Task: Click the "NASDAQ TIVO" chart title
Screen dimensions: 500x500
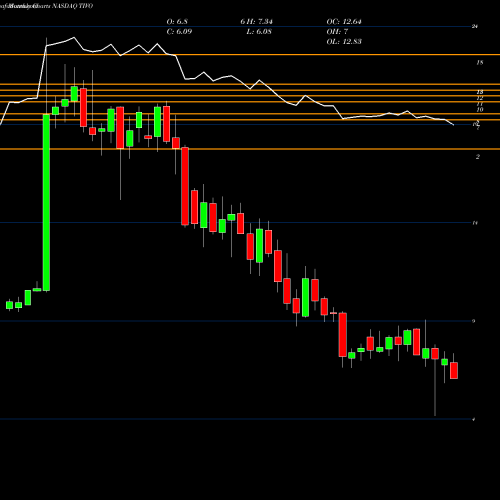Action: [73, 6]
